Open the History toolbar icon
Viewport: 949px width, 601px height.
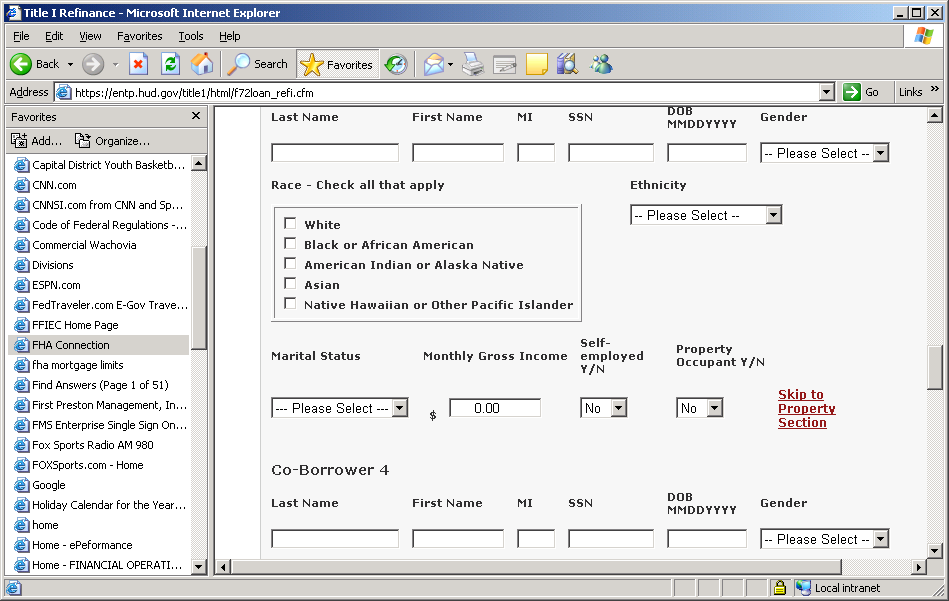[396, 64]
